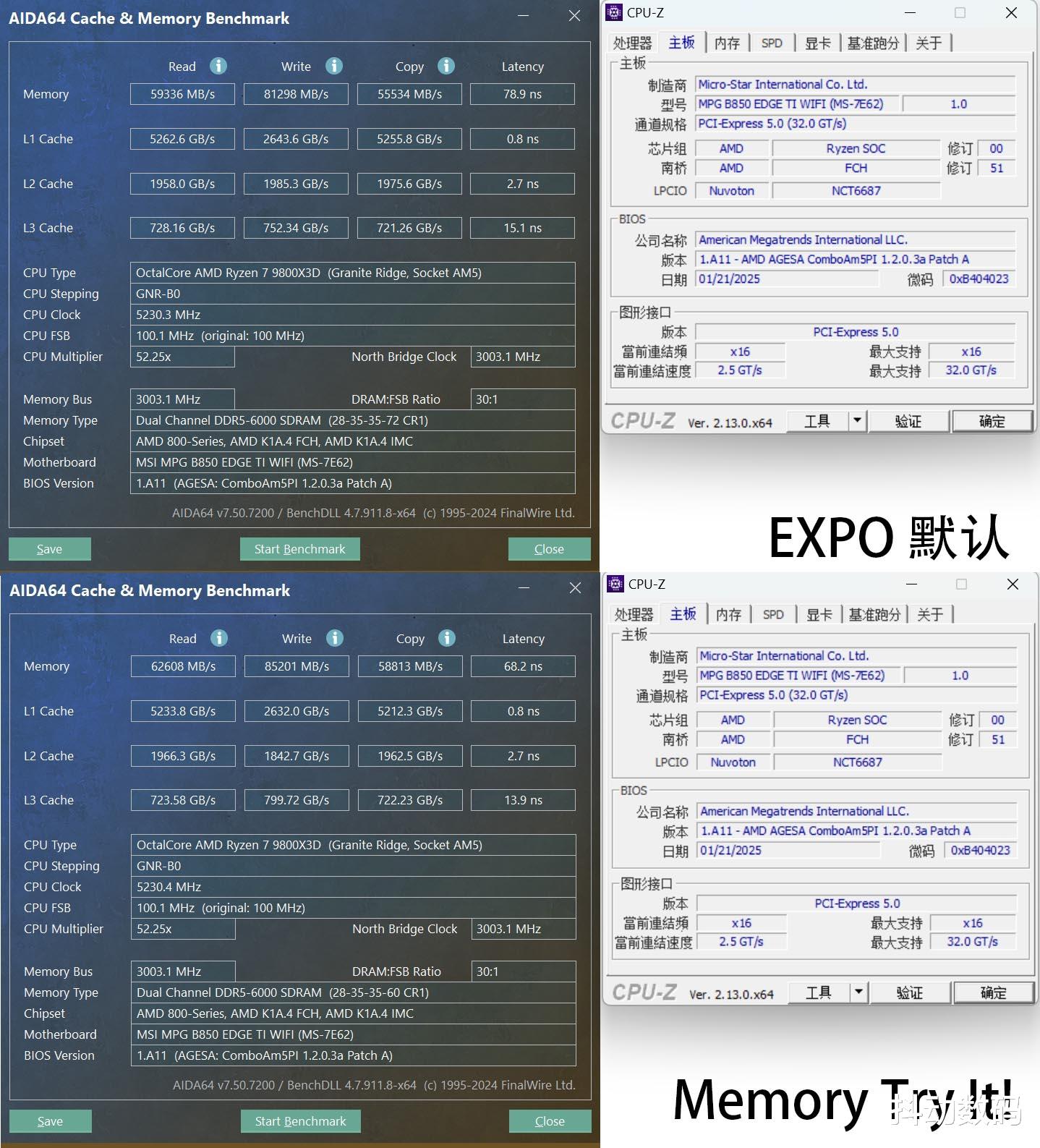This screenshot has height=1148, width=1040.
Task: Click CPU-Z app icon in bottom window title
Action: [x=615, y=584]
